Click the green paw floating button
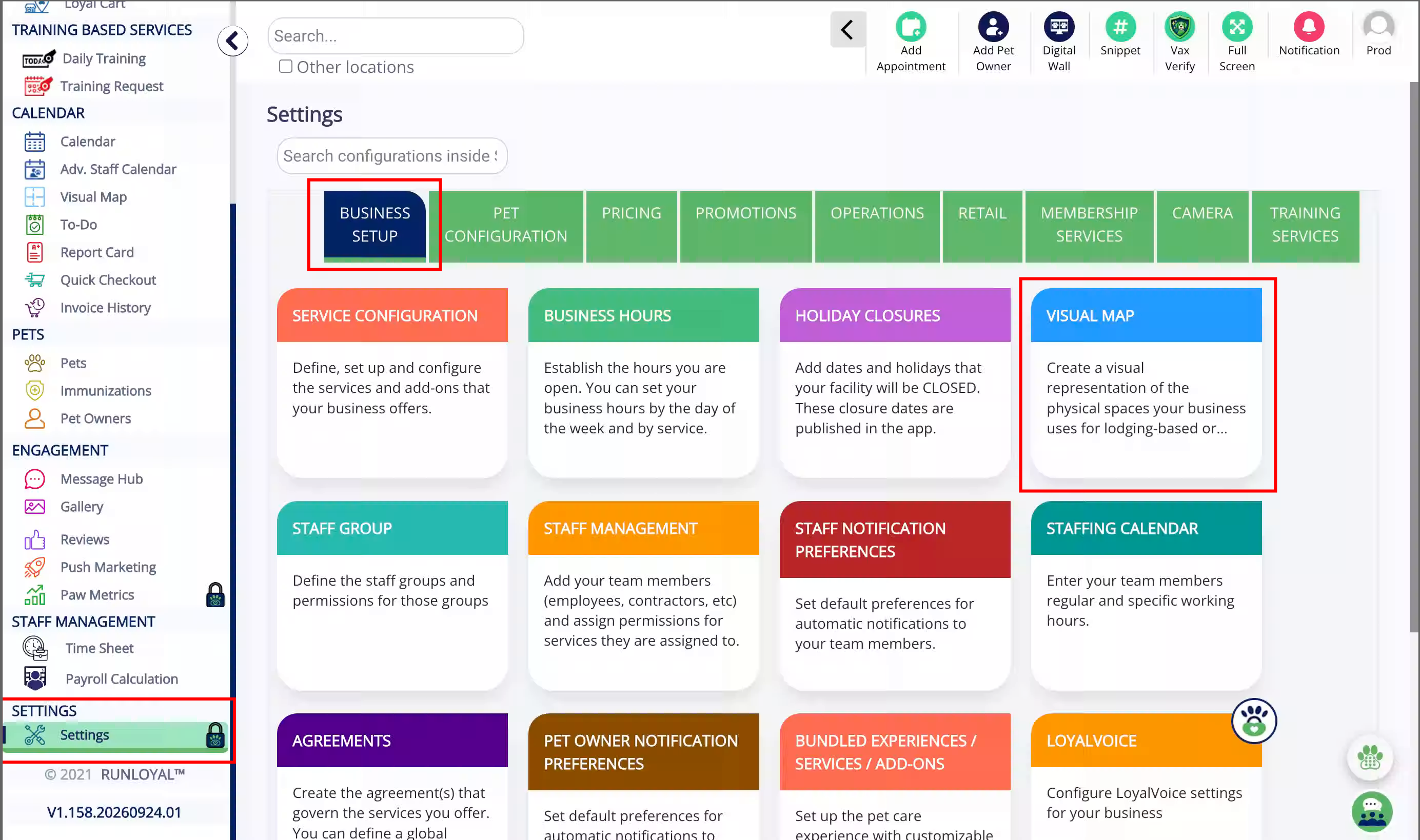1420x840 pixels. click(x=1370, y=758)
